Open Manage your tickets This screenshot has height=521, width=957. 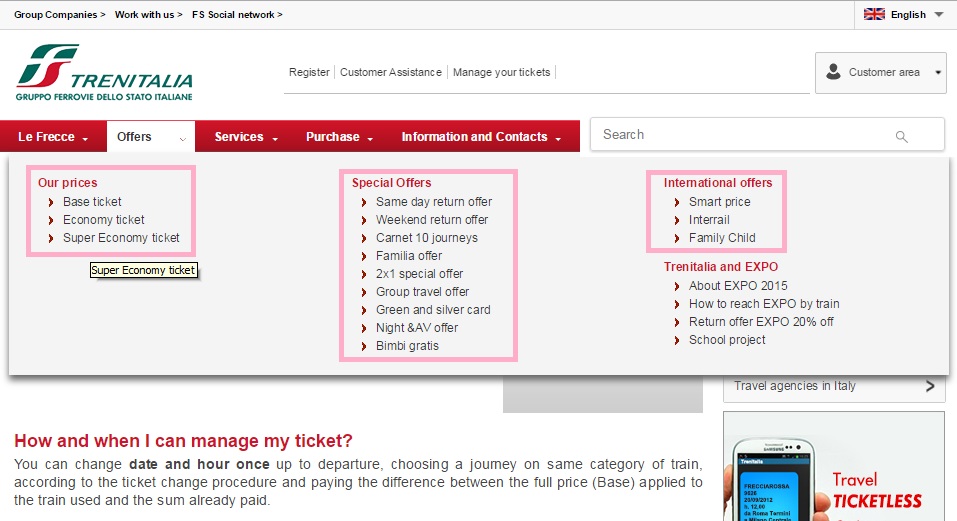[x=501, y=72]
